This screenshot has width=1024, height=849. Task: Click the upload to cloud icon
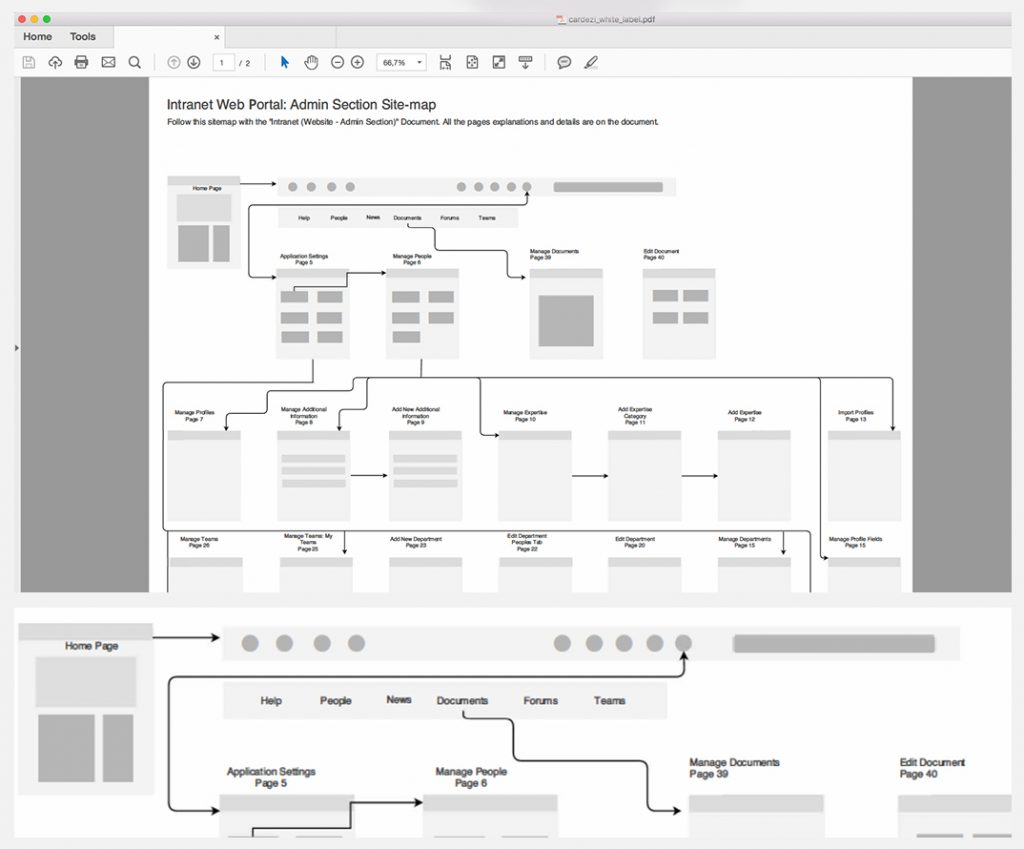(55, 62)
